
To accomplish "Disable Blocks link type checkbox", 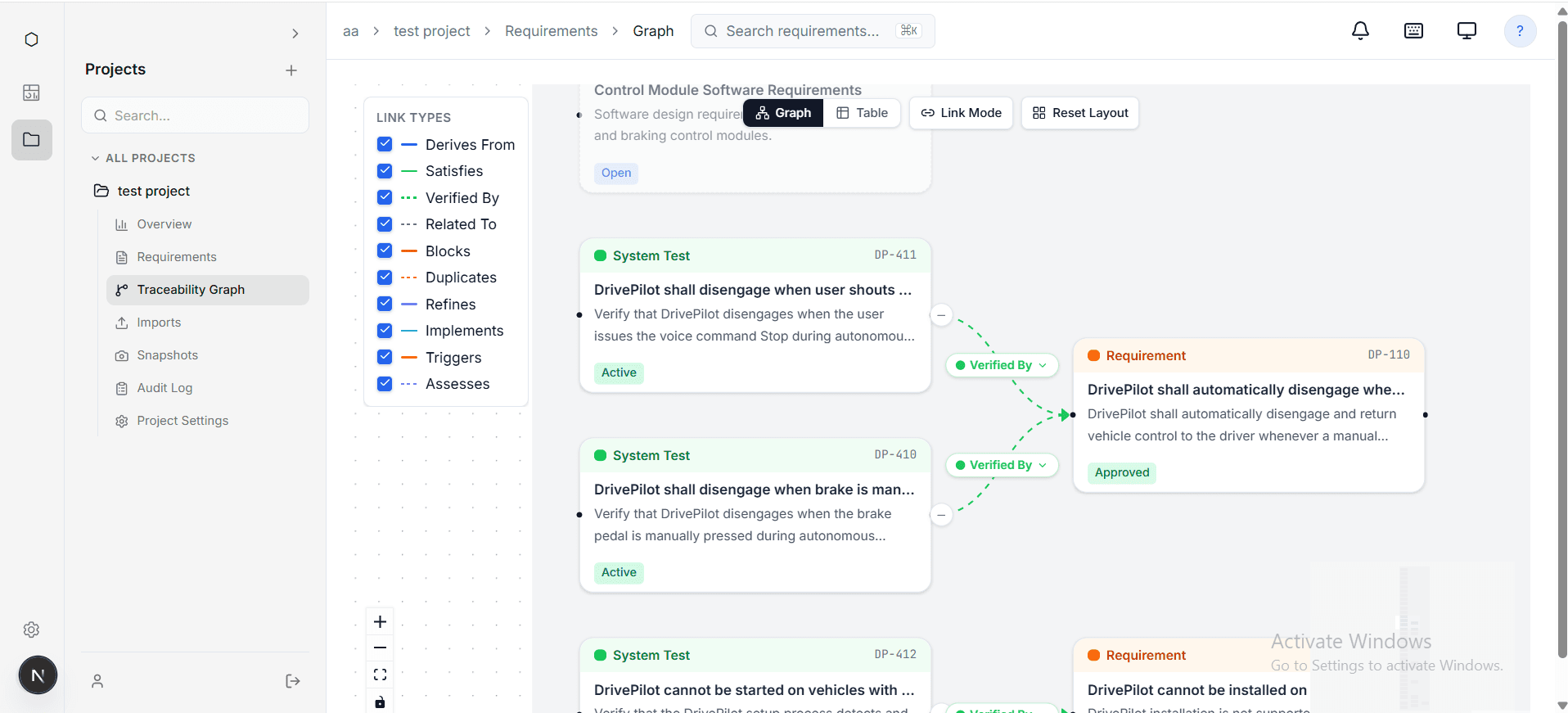I will click(x=385, y=250).
